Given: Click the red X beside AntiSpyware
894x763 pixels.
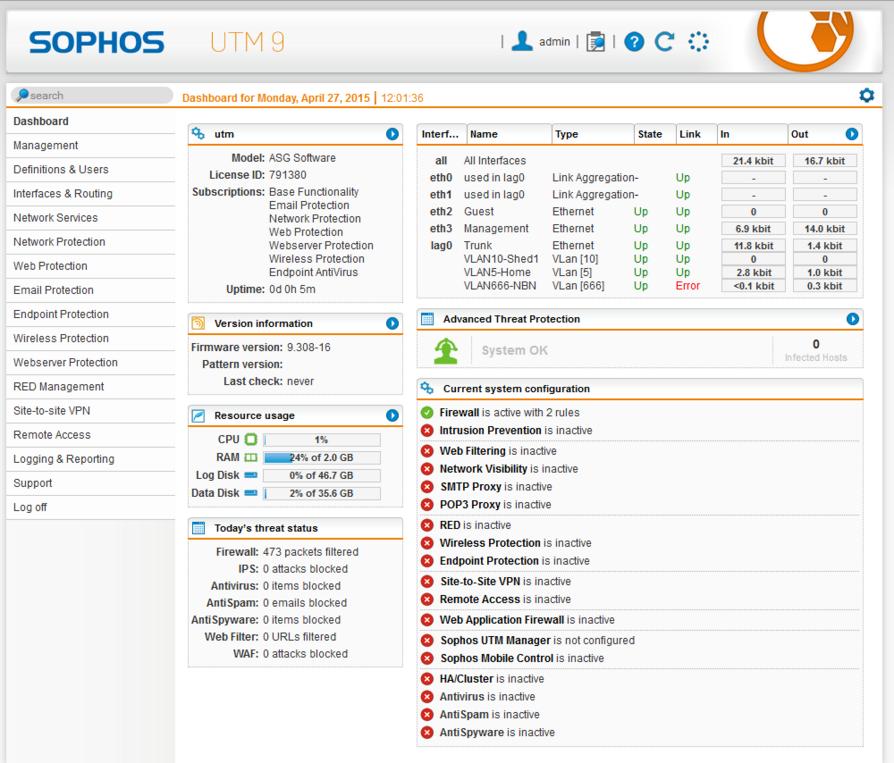Looking at the screenshot, I should 427,732.
